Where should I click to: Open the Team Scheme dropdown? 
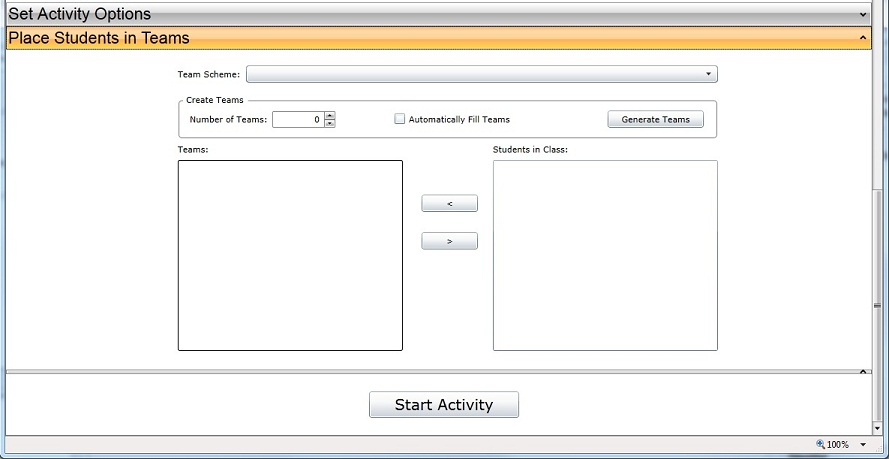481,74
